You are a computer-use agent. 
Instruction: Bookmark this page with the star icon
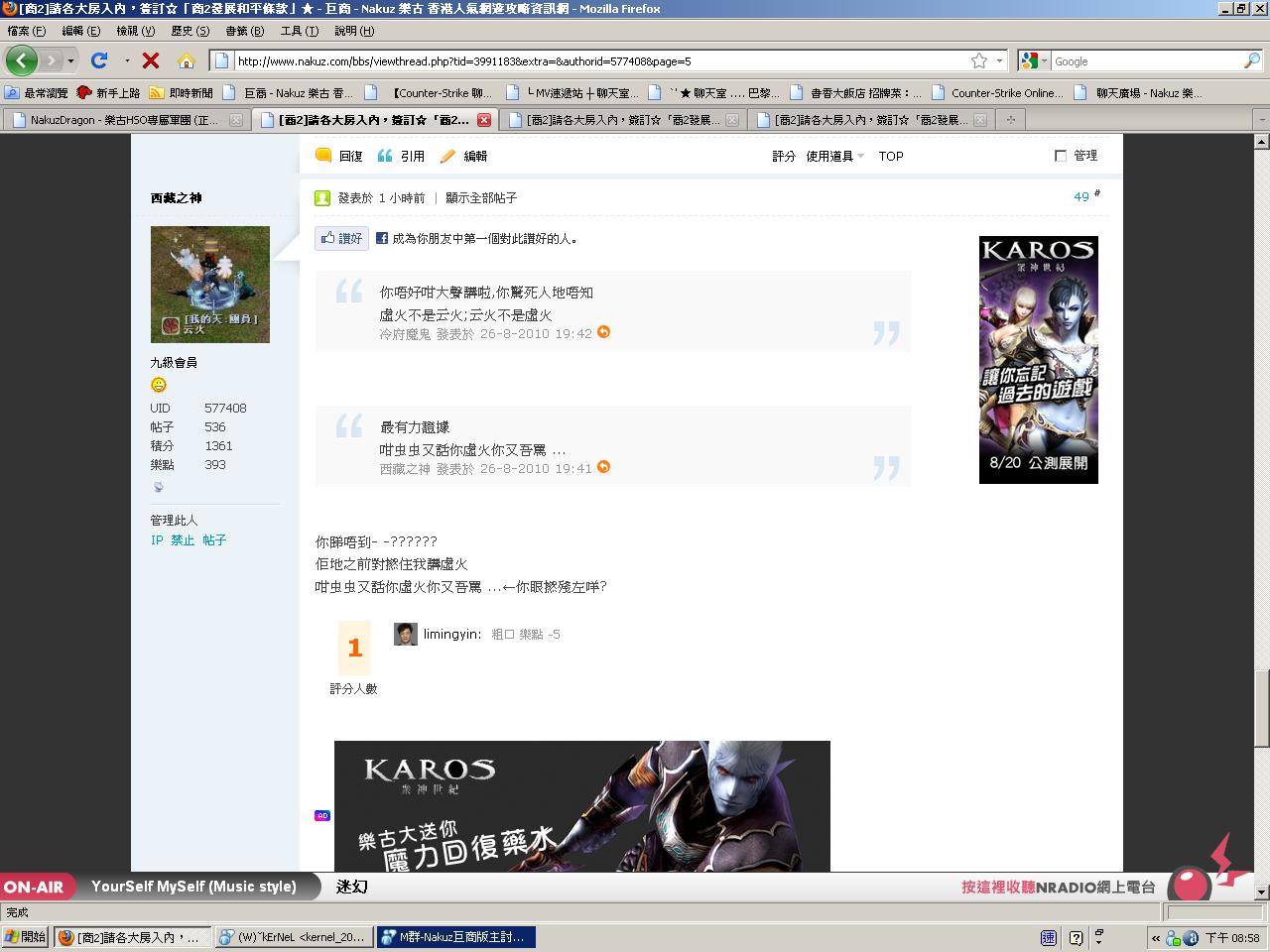tap(979, 60)
